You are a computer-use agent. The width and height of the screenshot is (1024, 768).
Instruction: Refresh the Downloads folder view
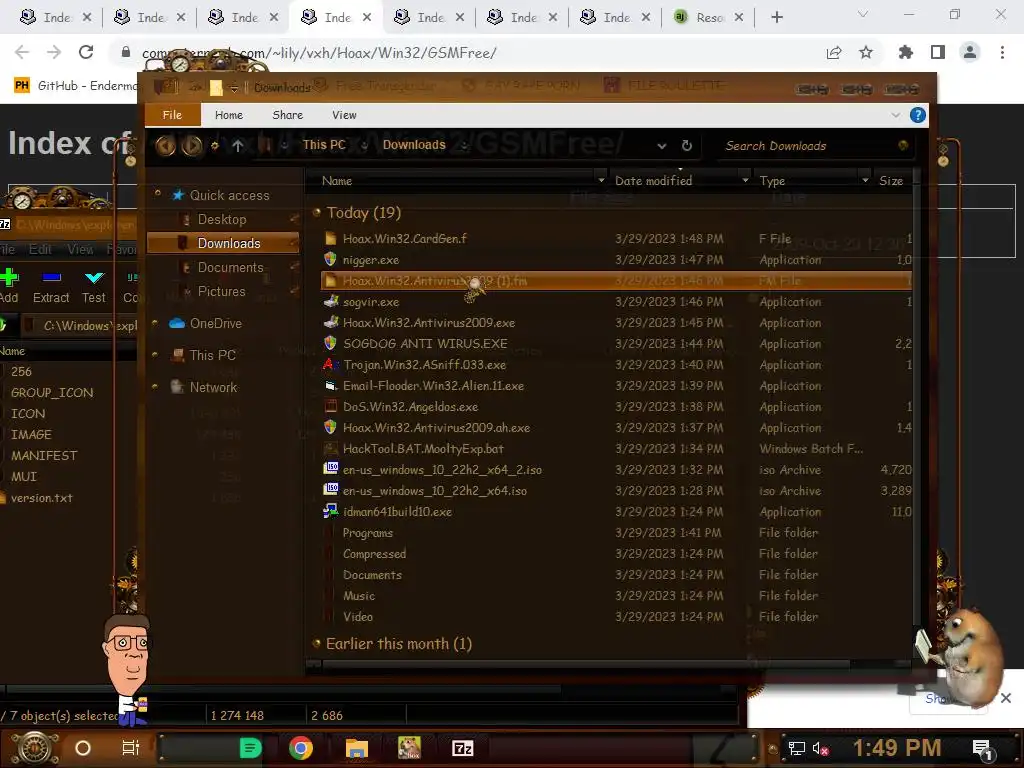tap(686, 146)
